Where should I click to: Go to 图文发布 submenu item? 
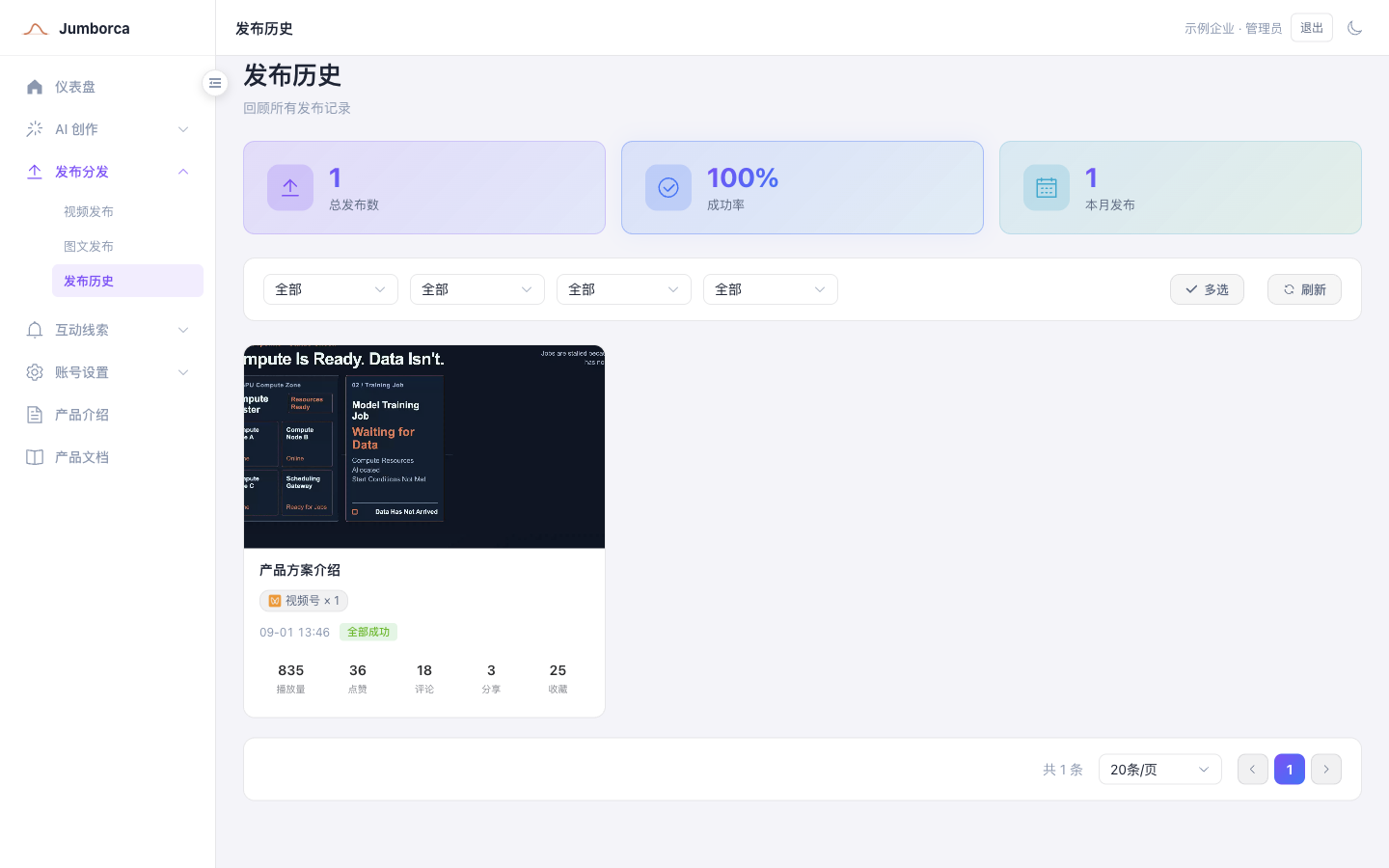[127, 246]
